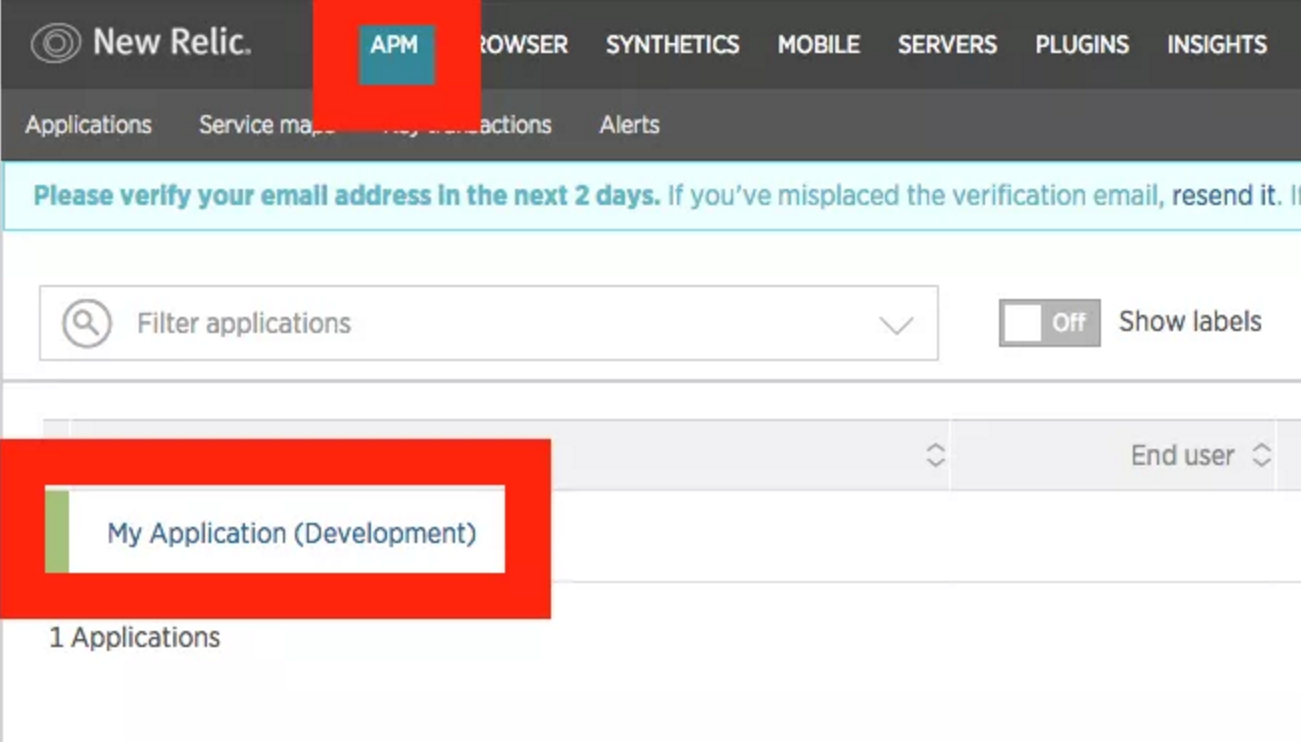
Task: Click the green health status bar of My Application
Action: (57, 532)
